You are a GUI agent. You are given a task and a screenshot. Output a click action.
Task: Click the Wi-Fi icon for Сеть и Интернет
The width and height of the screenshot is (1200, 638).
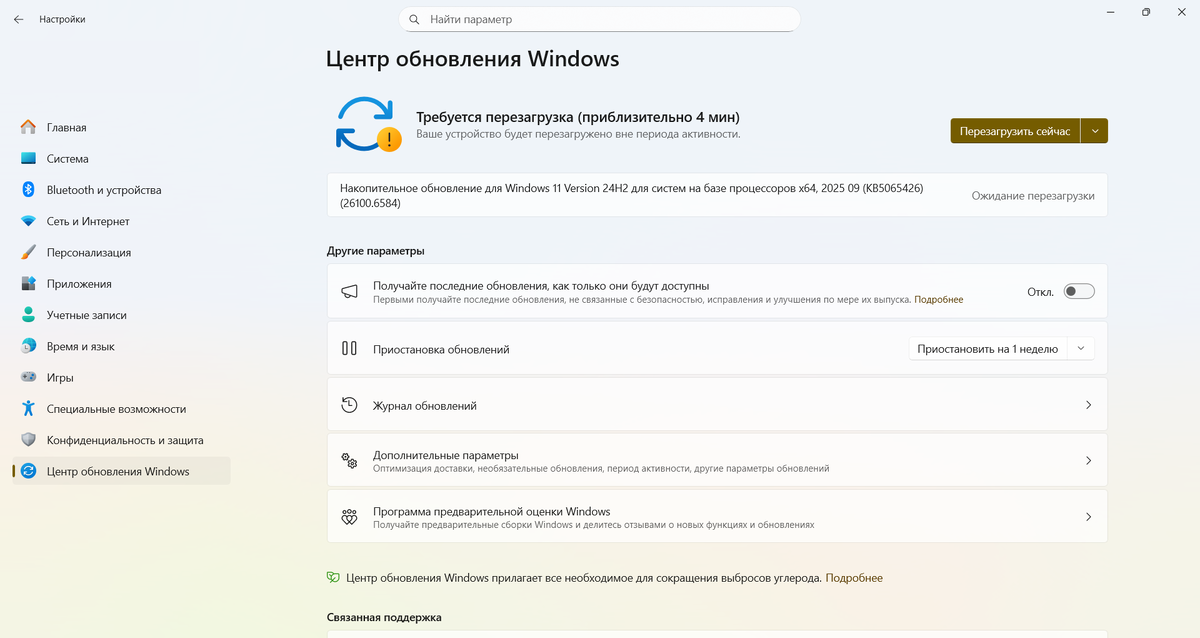click(x=28, y=221)
